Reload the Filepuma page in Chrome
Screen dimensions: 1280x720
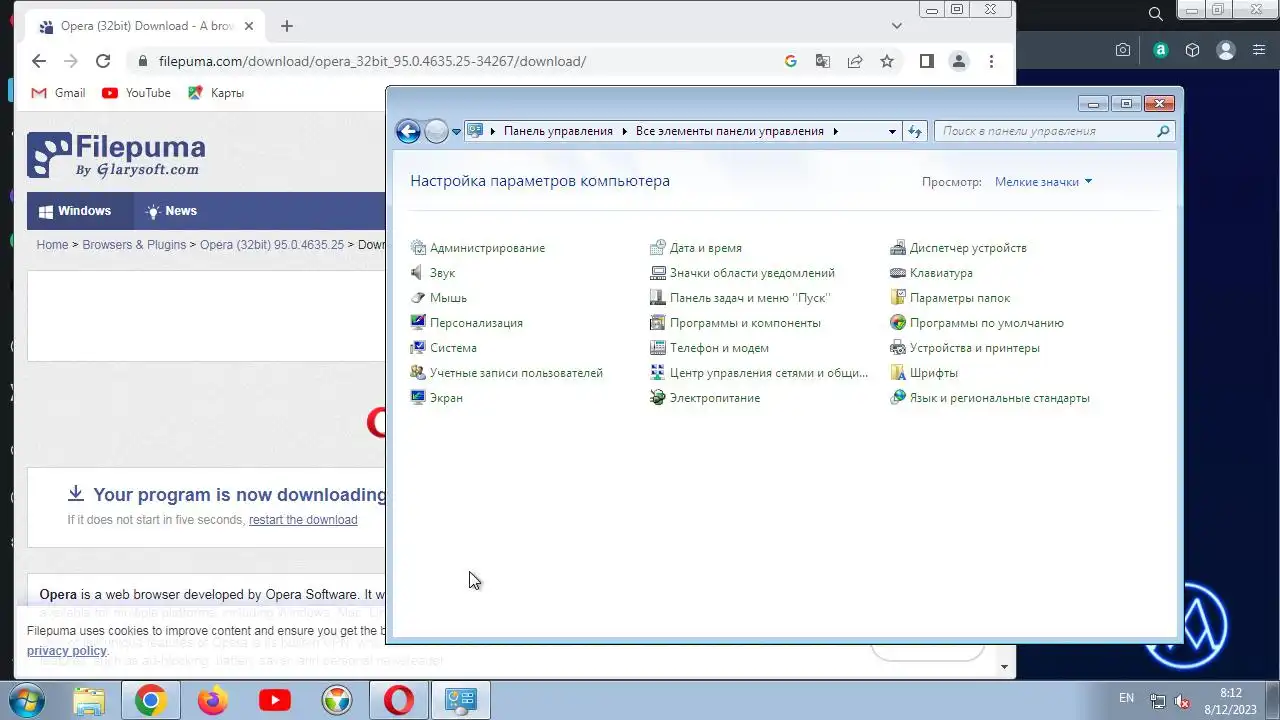pos(103,61)
